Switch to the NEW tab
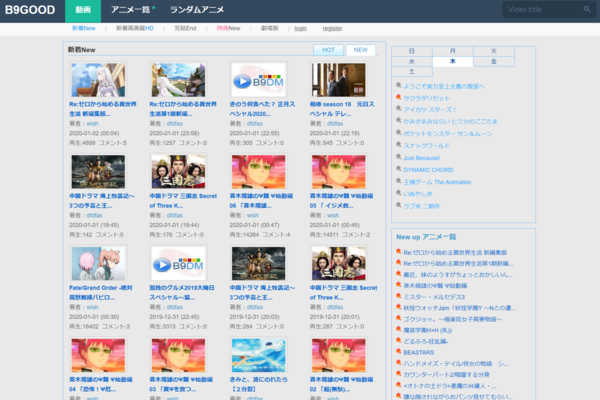 click(360, 50)
